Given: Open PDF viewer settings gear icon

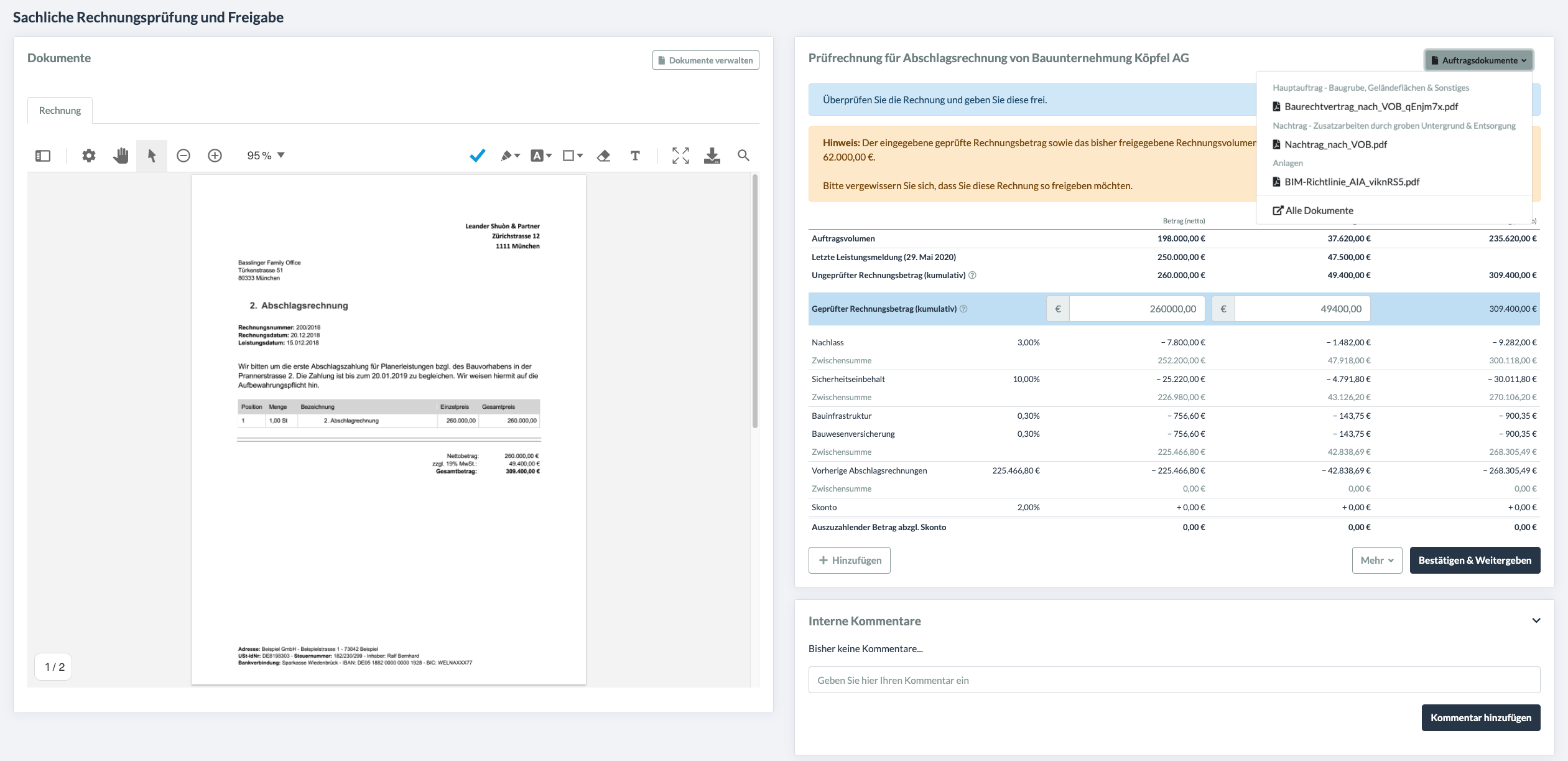Looking at the screenshot, I should point(89,156).
